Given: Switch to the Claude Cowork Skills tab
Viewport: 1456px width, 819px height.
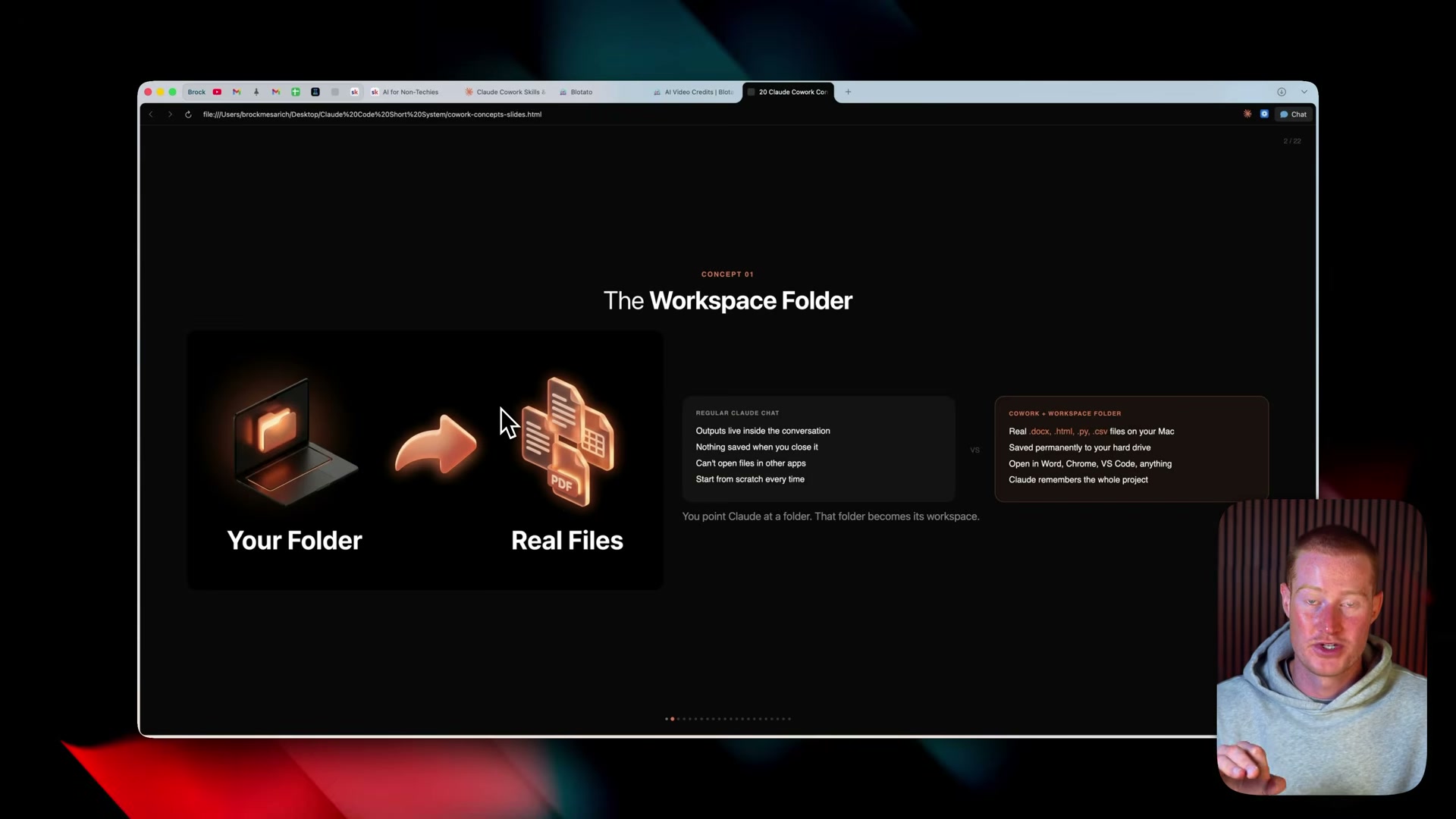Looking at the screenshot, I should coord(506,92).
